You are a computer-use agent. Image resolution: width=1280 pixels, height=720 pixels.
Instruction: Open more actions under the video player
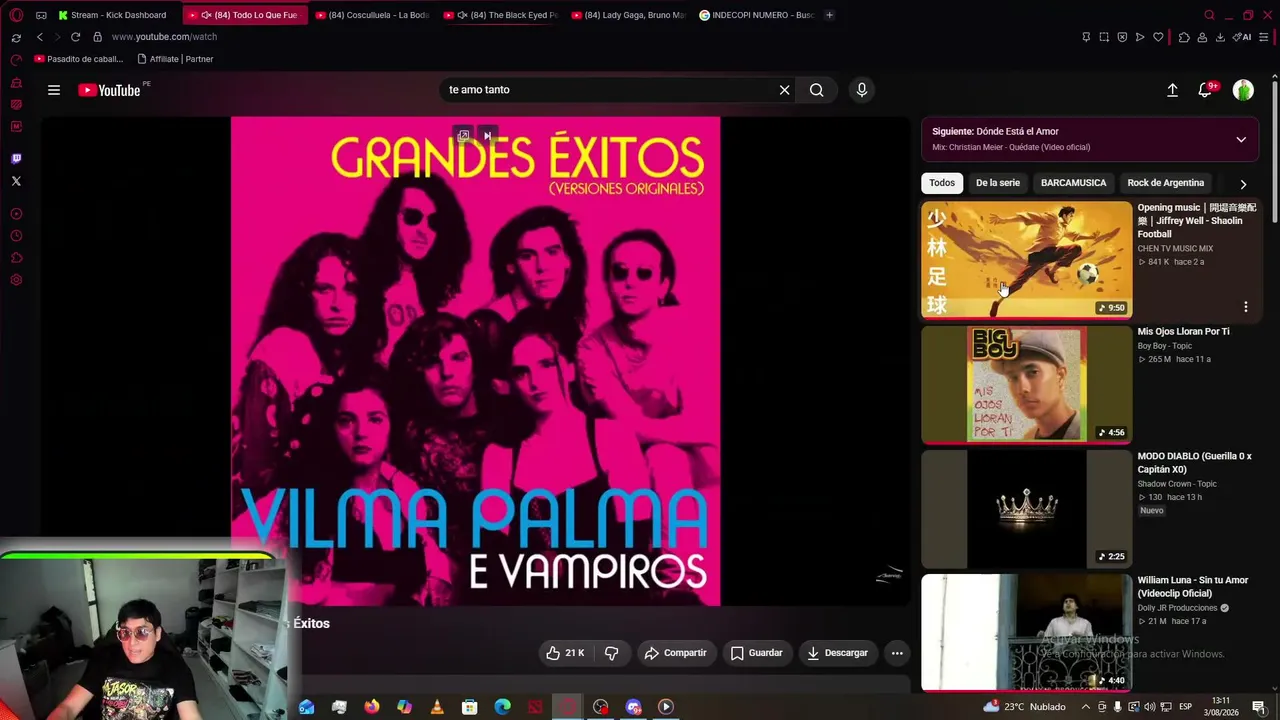tap(897, 653)
